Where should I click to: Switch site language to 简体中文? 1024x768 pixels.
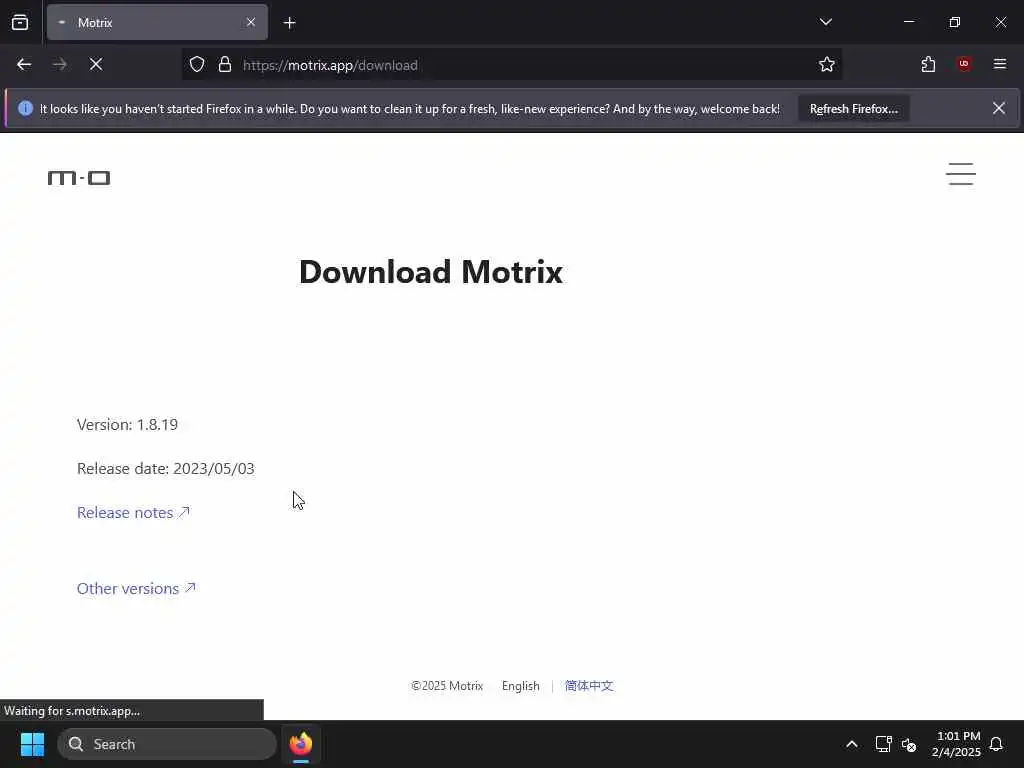click(588, 686)
